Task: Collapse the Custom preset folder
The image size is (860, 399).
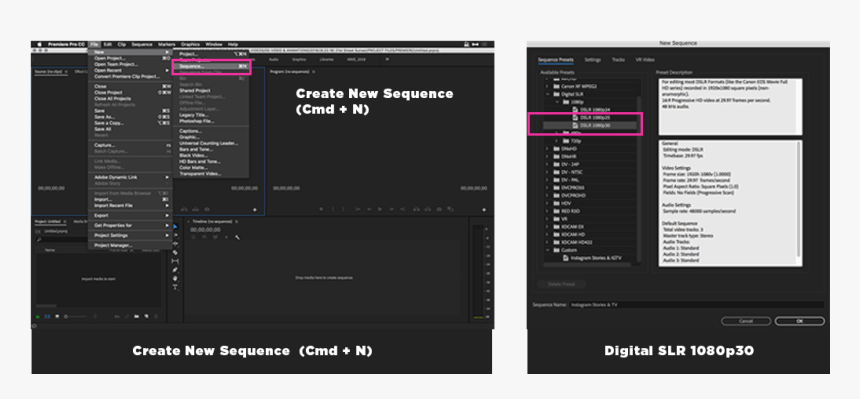Action: [547, 250]
